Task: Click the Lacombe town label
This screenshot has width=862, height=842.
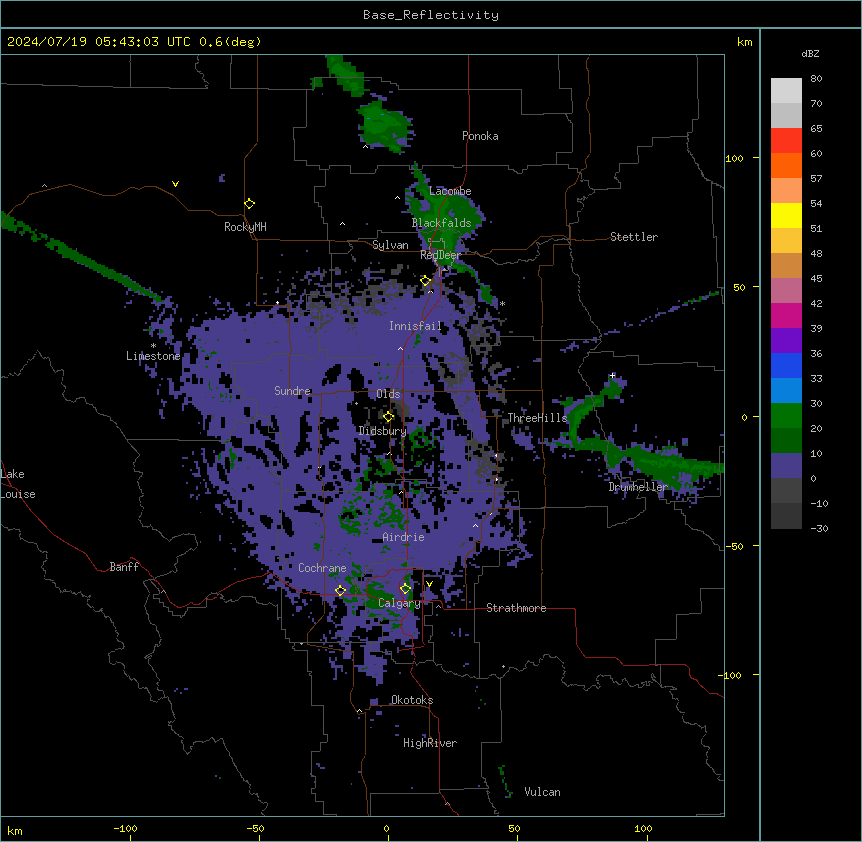Action: 450,191
